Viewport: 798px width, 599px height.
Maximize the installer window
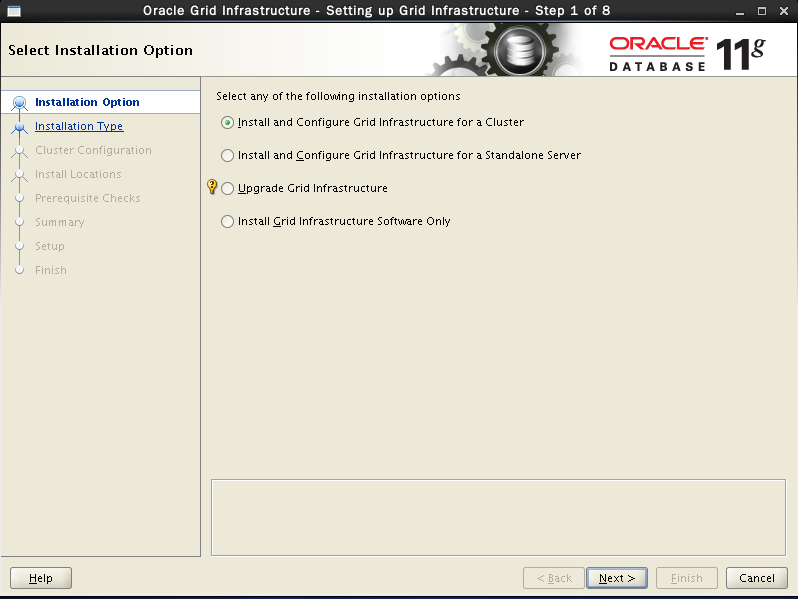[759, 11]
